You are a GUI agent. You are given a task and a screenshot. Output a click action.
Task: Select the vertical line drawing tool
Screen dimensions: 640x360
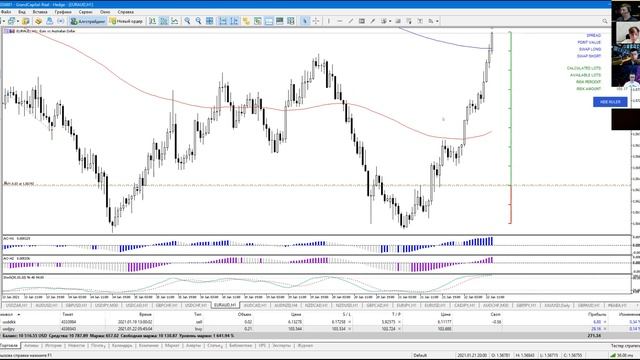329,21
